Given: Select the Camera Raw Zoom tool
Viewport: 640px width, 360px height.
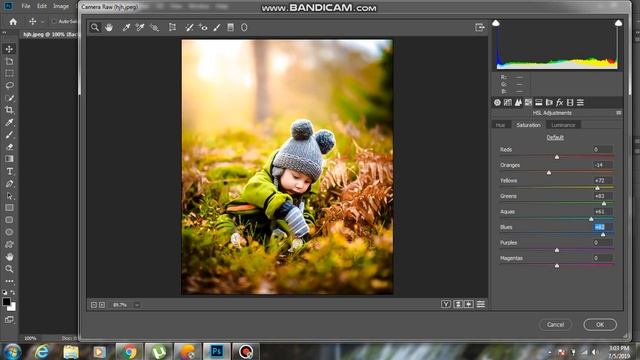Looking at the screenshot, I should [x=95, y=27].
